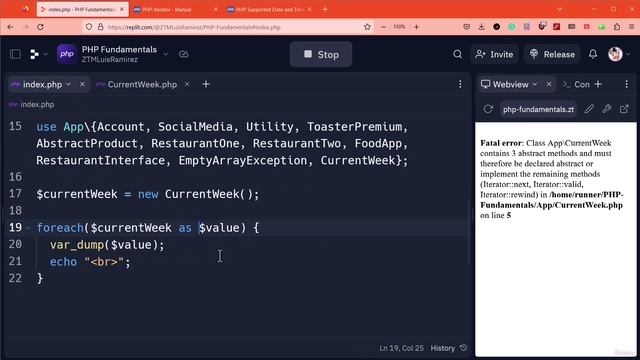640x360 pixels.
Task: Toggle the Replit sidebar panel icon
Action: coord(16,54)
